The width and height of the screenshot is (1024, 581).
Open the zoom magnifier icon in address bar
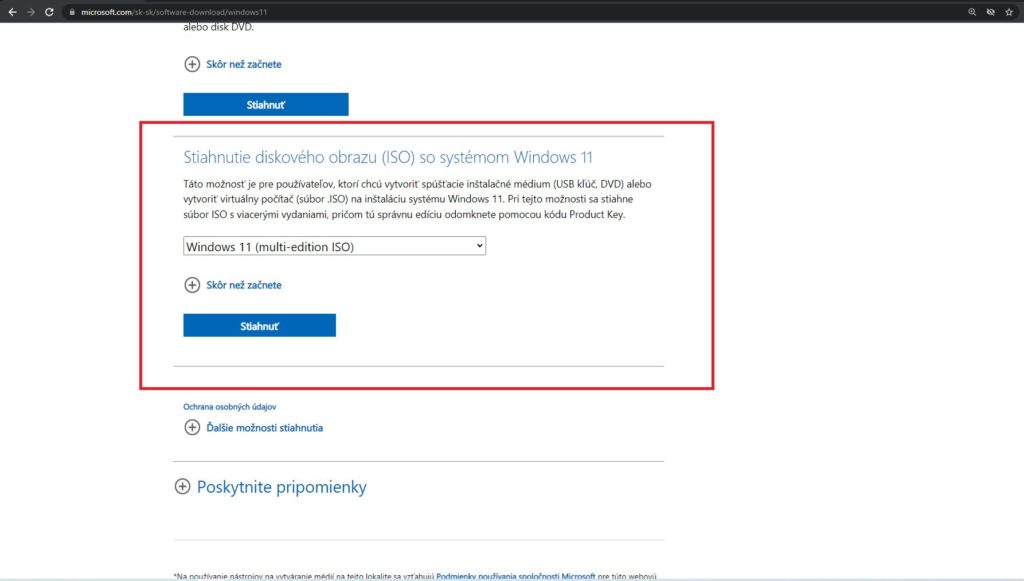click(x=972, y=11)
